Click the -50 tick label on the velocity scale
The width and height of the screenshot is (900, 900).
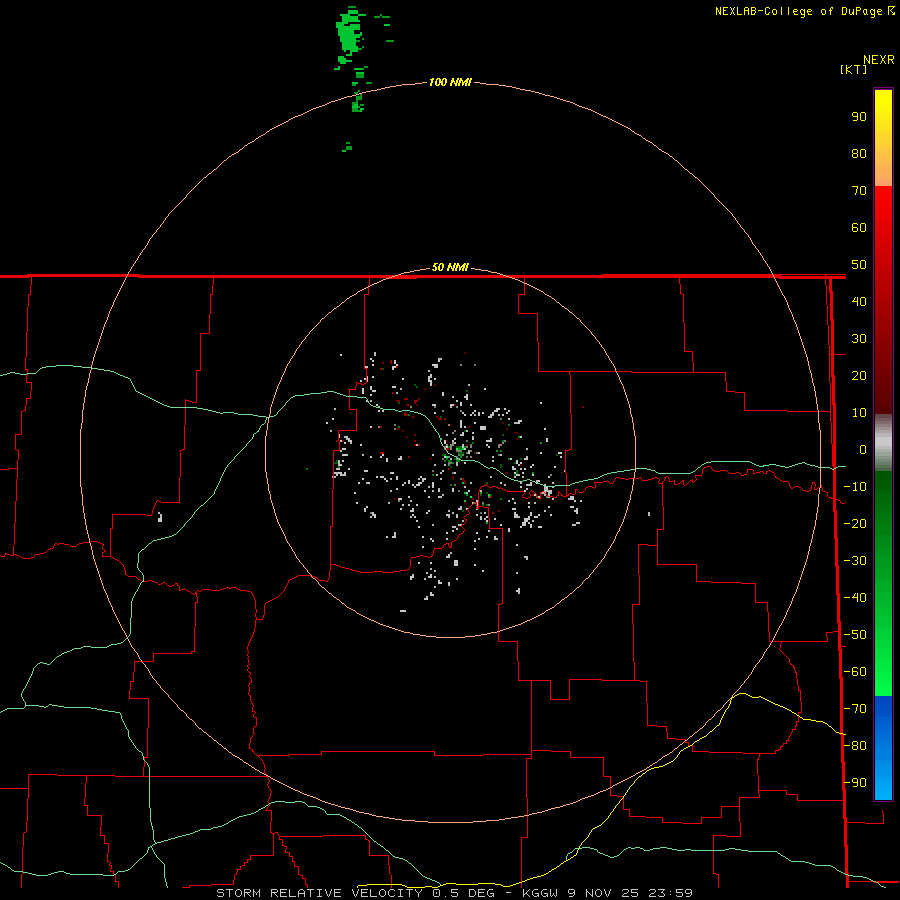point(855,634)
